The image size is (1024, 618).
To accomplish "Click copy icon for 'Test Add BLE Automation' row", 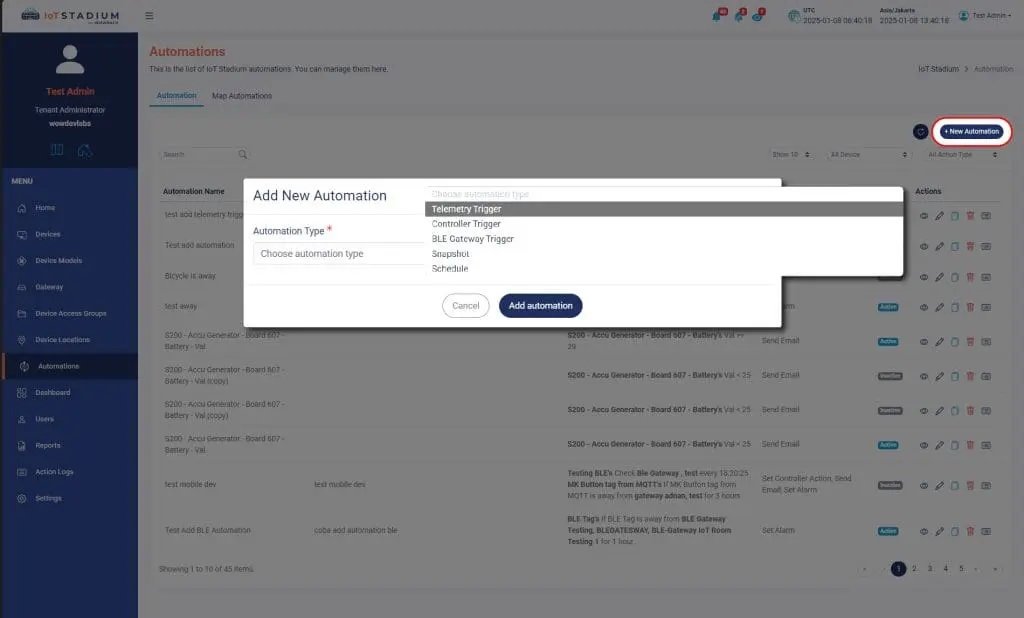I will (954, 531).
